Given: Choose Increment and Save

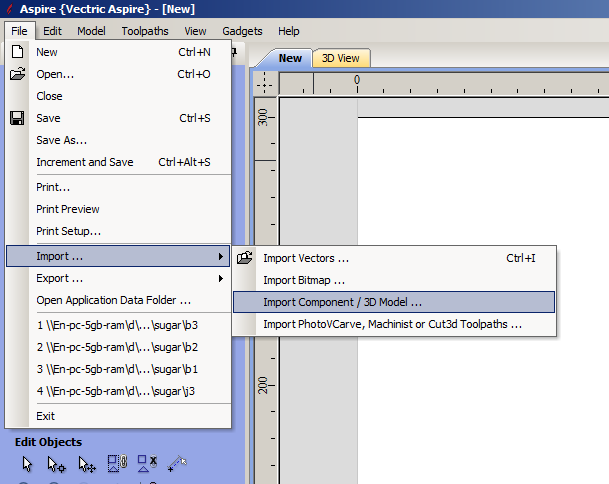Looking at the screenshot, I should [118, 162].
